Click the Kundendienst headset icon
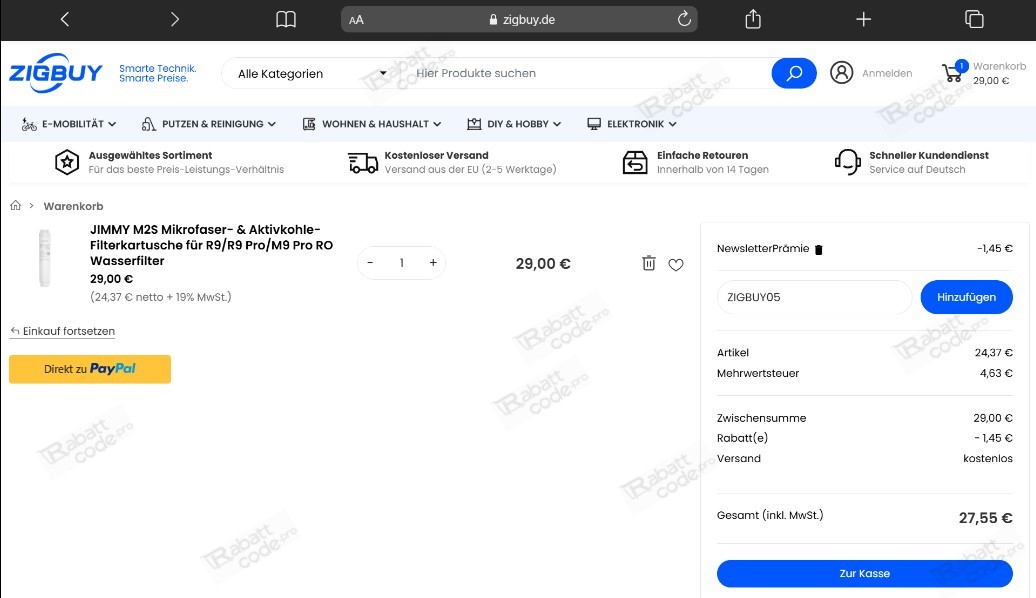This screenshot has width=1036, height=598. [847, 162]
